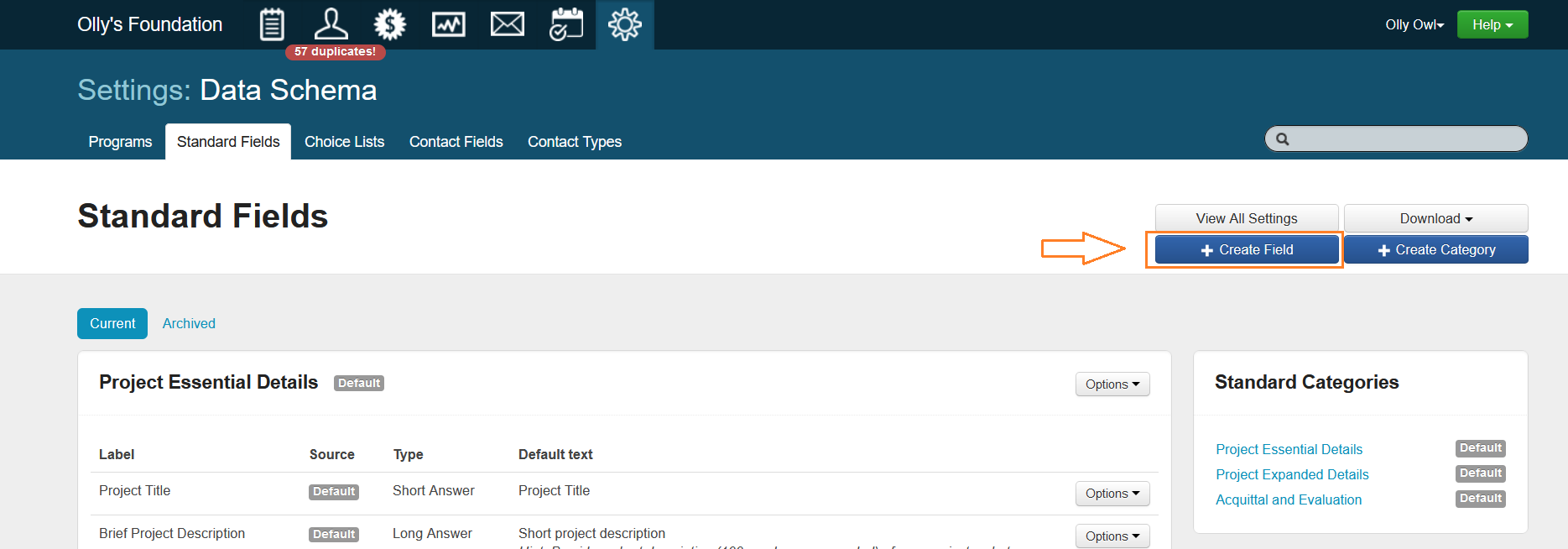Expand the Download dropdown button
The height and width of the screenshot is (549, 1568).
pos(1435,218)
